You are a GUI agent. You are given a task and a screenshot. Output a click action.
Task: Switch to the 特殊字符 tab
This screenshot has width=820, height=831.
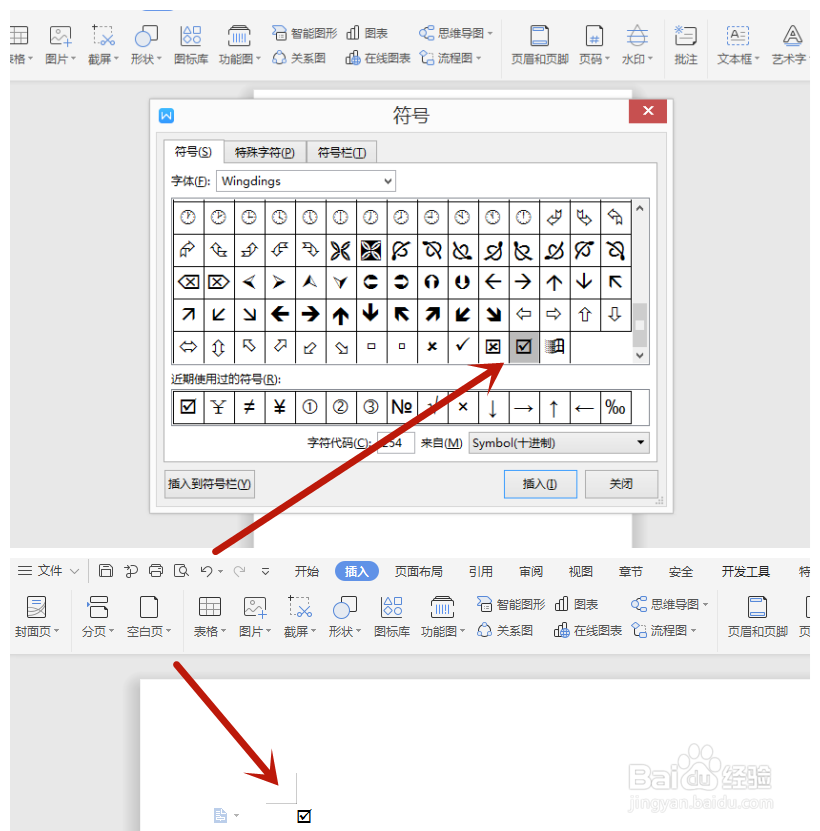264,152
